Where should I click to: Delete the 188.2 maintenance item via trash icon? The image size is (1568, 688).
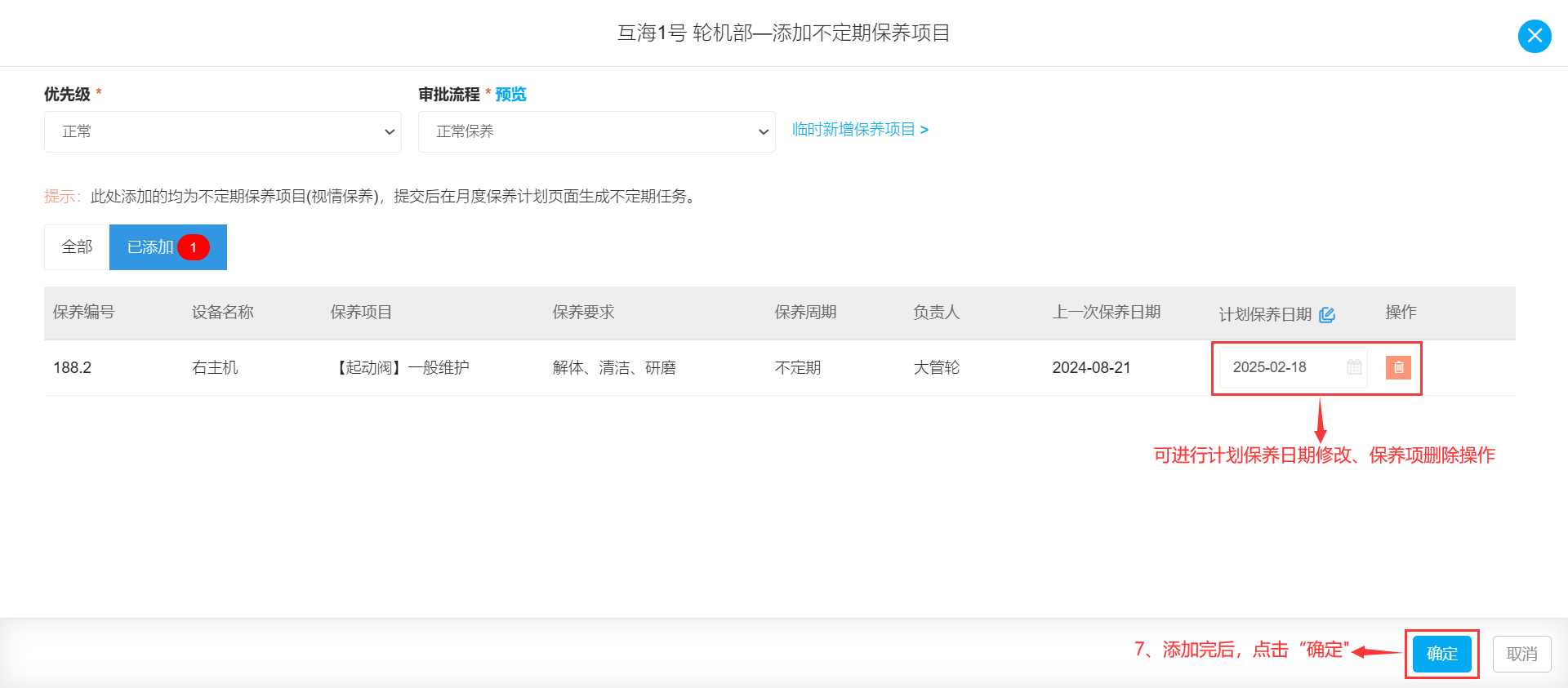tap(1398, 367)
